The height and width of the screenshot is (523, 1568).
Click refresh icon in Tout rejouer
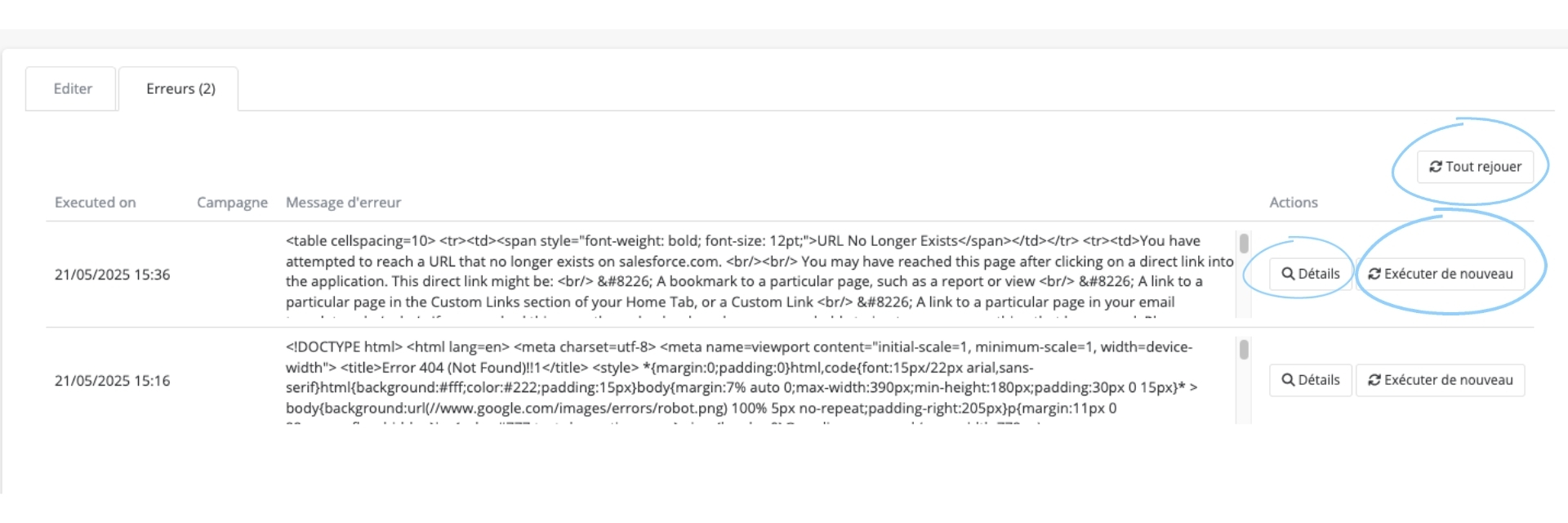1435,167
